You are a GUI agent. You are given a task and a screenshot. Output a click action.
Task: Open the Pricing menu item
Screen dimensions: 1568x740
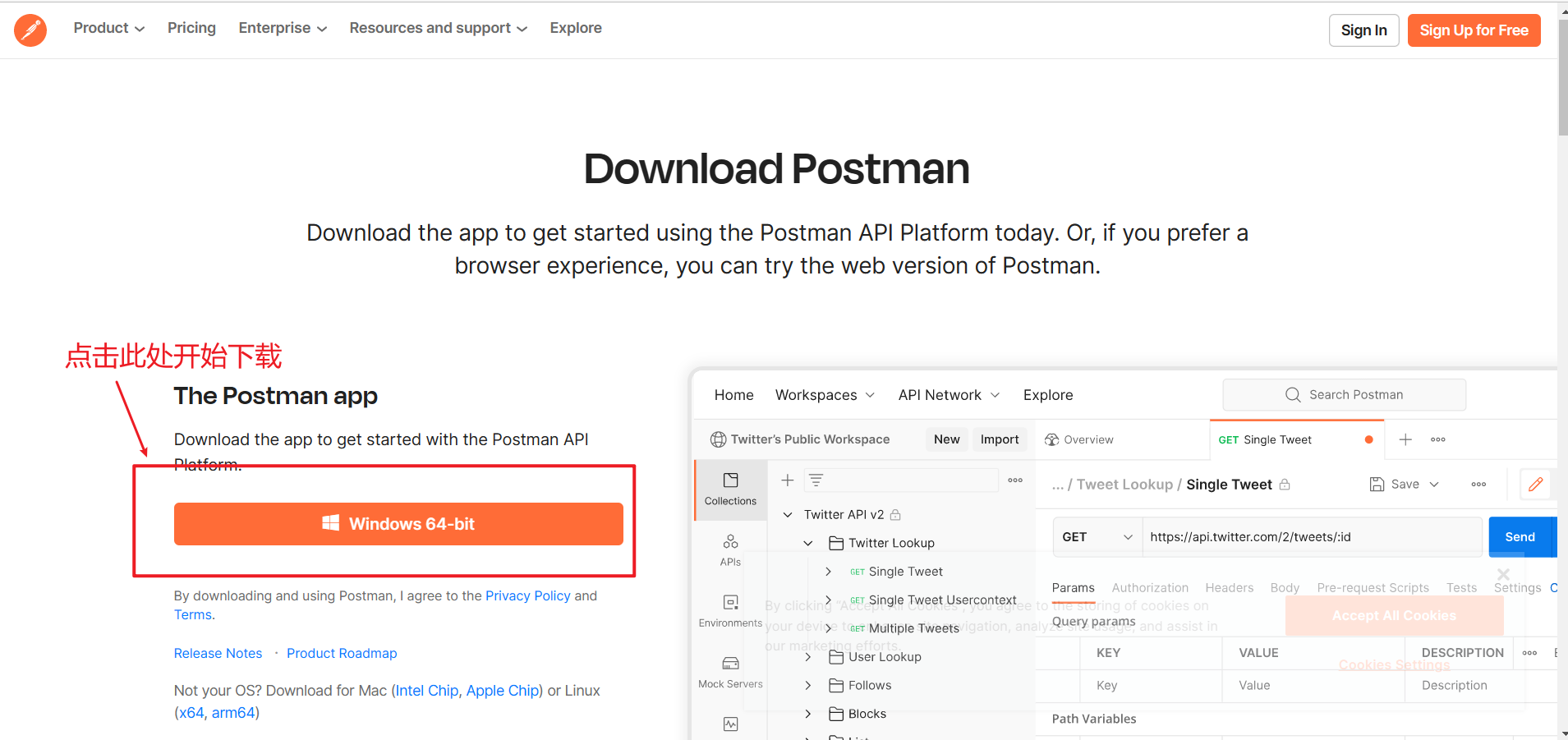[191, 27]
